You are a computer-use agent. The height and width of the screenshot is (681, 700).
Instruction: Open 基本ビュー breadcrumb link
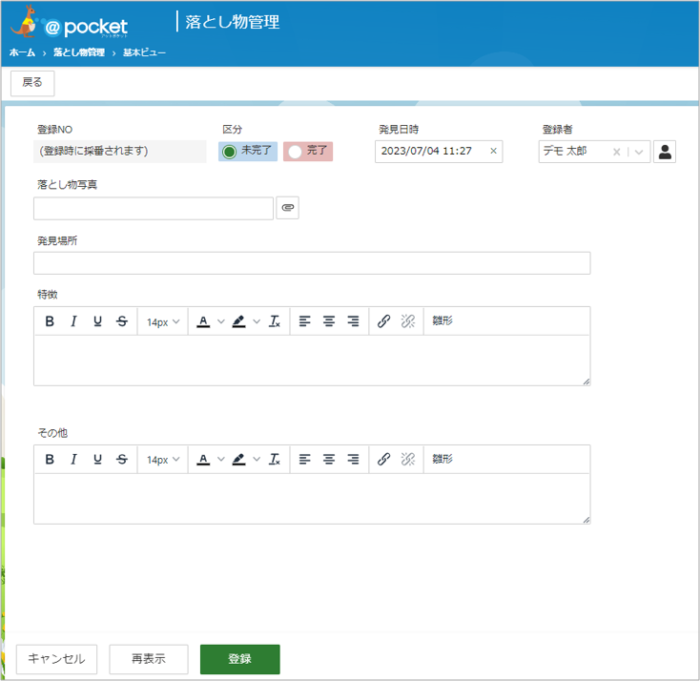click(x=144, y=53)
